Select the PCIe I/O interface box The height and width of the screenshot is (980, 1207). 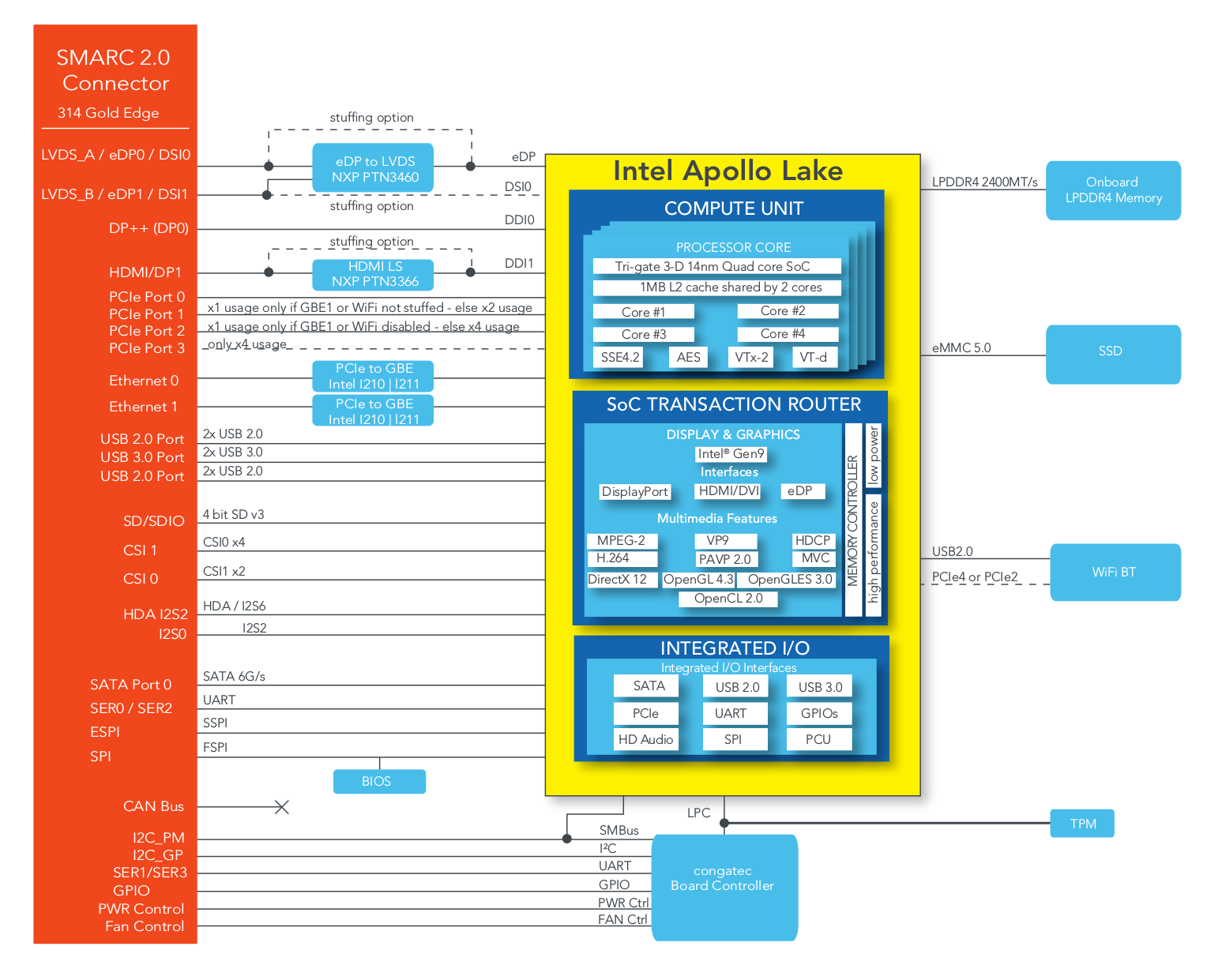coord(647,714)
